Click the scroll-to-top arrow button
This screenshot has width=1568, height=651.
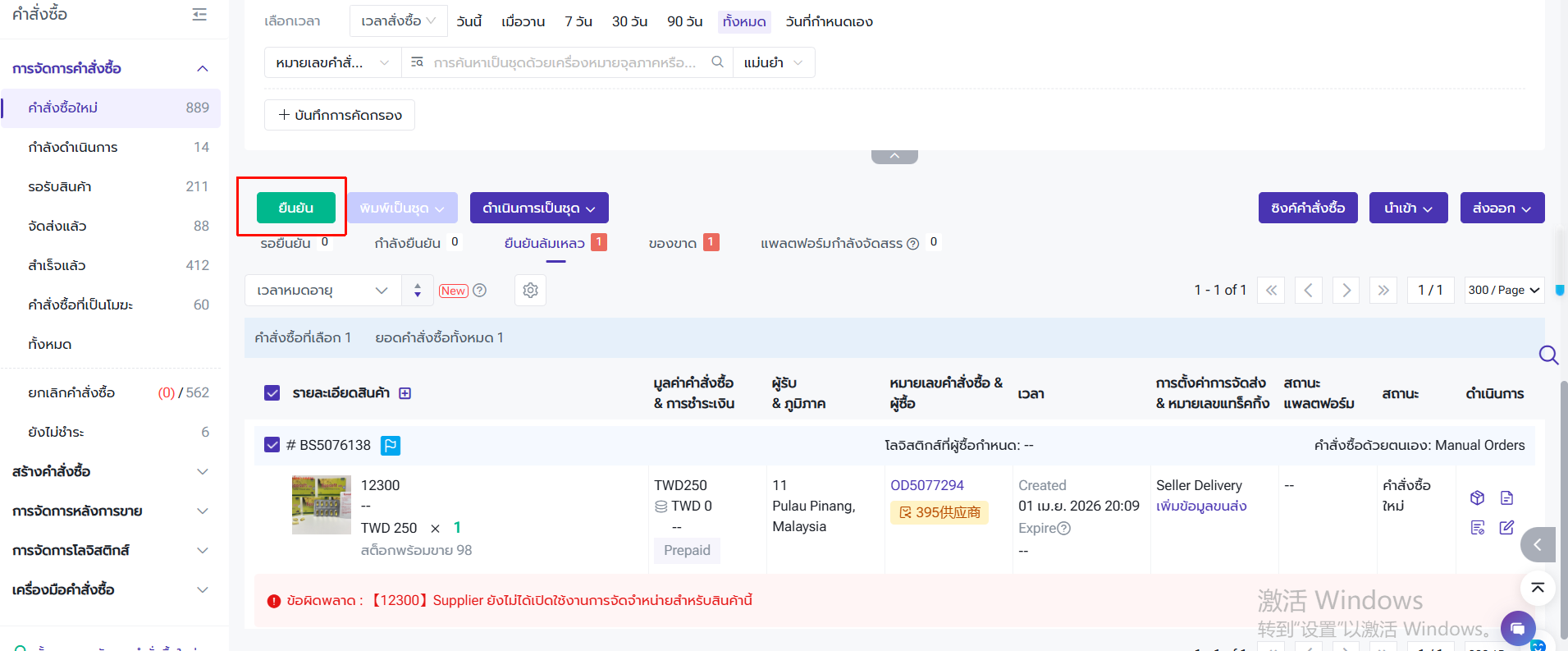1537,588
